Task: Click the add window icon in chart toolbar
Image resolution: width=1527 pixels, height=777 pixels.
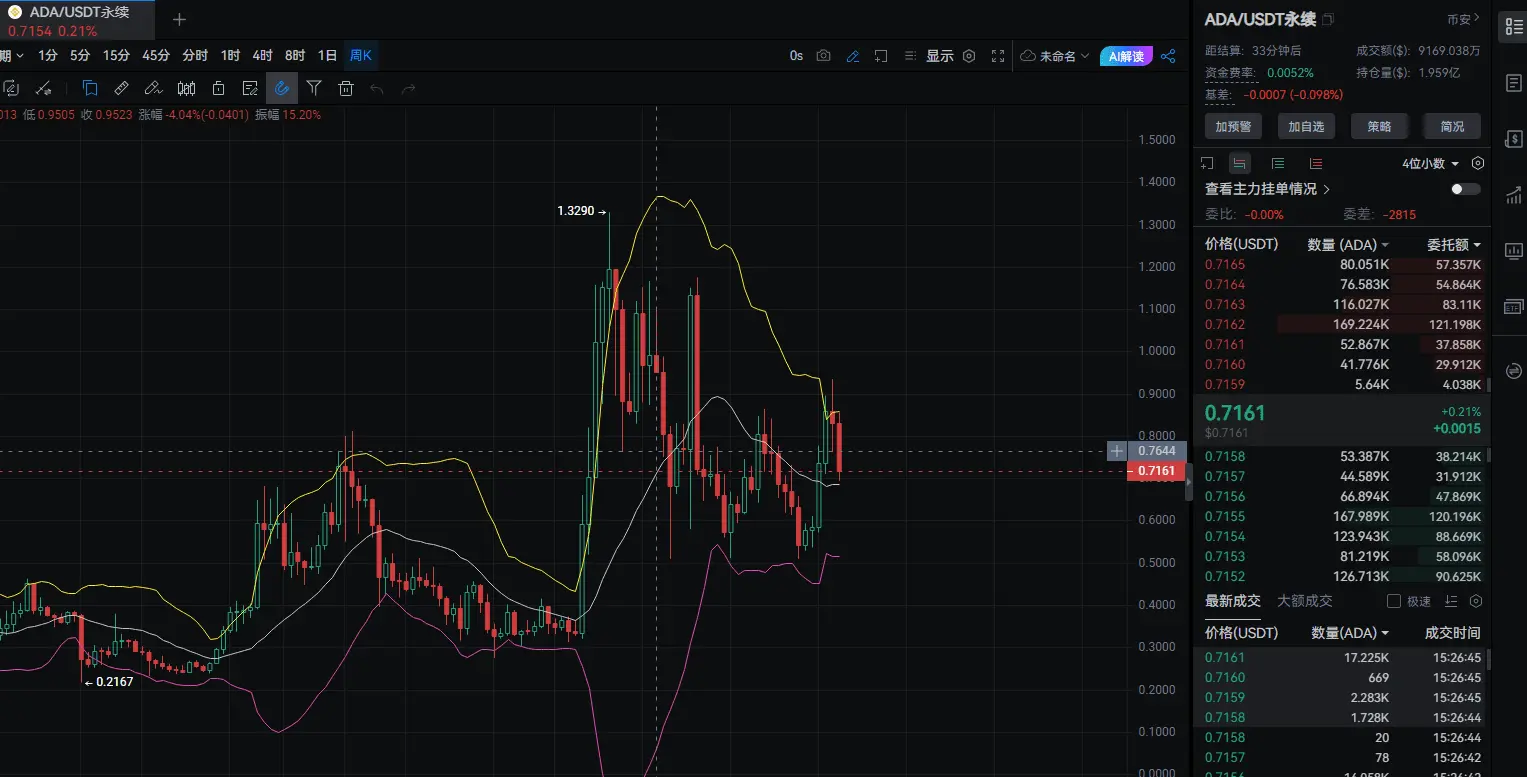Action: (881, 56)
